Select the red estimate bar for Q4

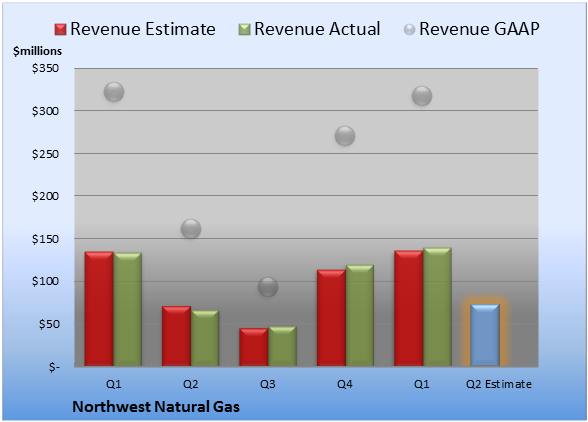point(331,318)
